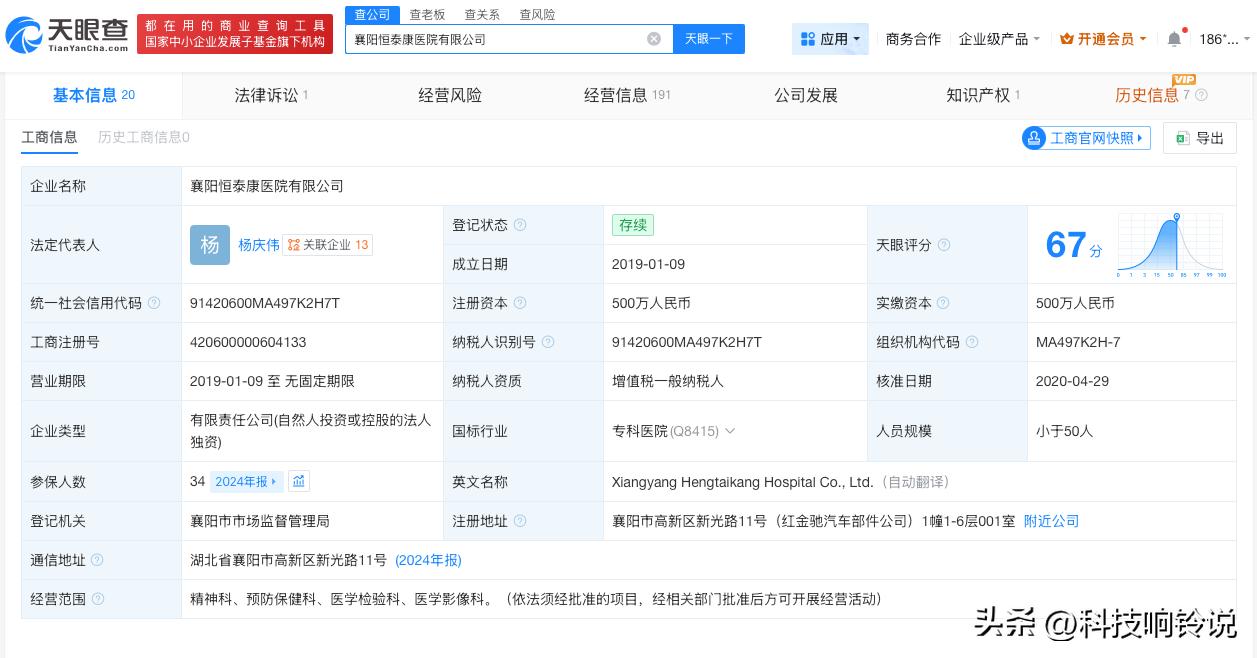Click the 天眼评分 score chart thumbnail
This screenshot has width=1257, height=658.
pos(1170,245)
